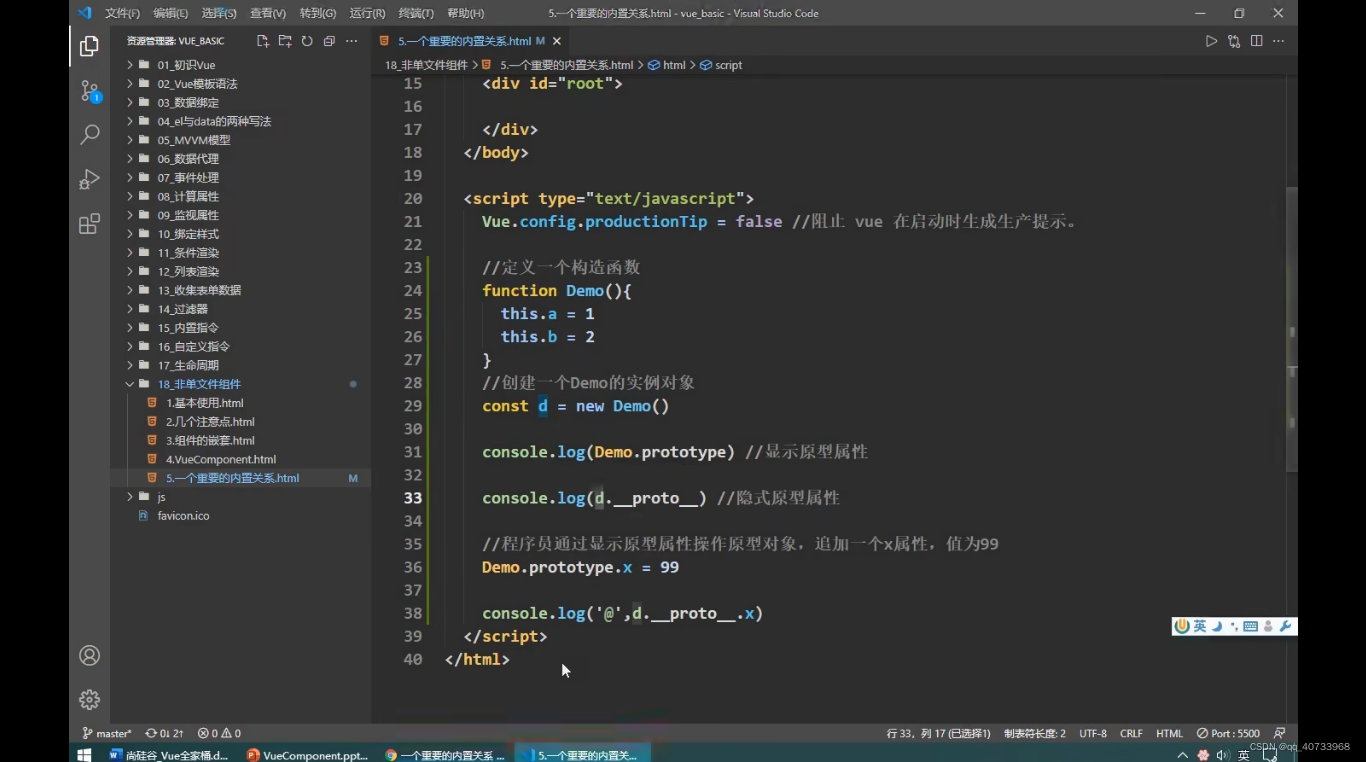Open the Source Control view
Image resolution: width=1366 pixels, height=762 pixels.
(x=89, y=91)
